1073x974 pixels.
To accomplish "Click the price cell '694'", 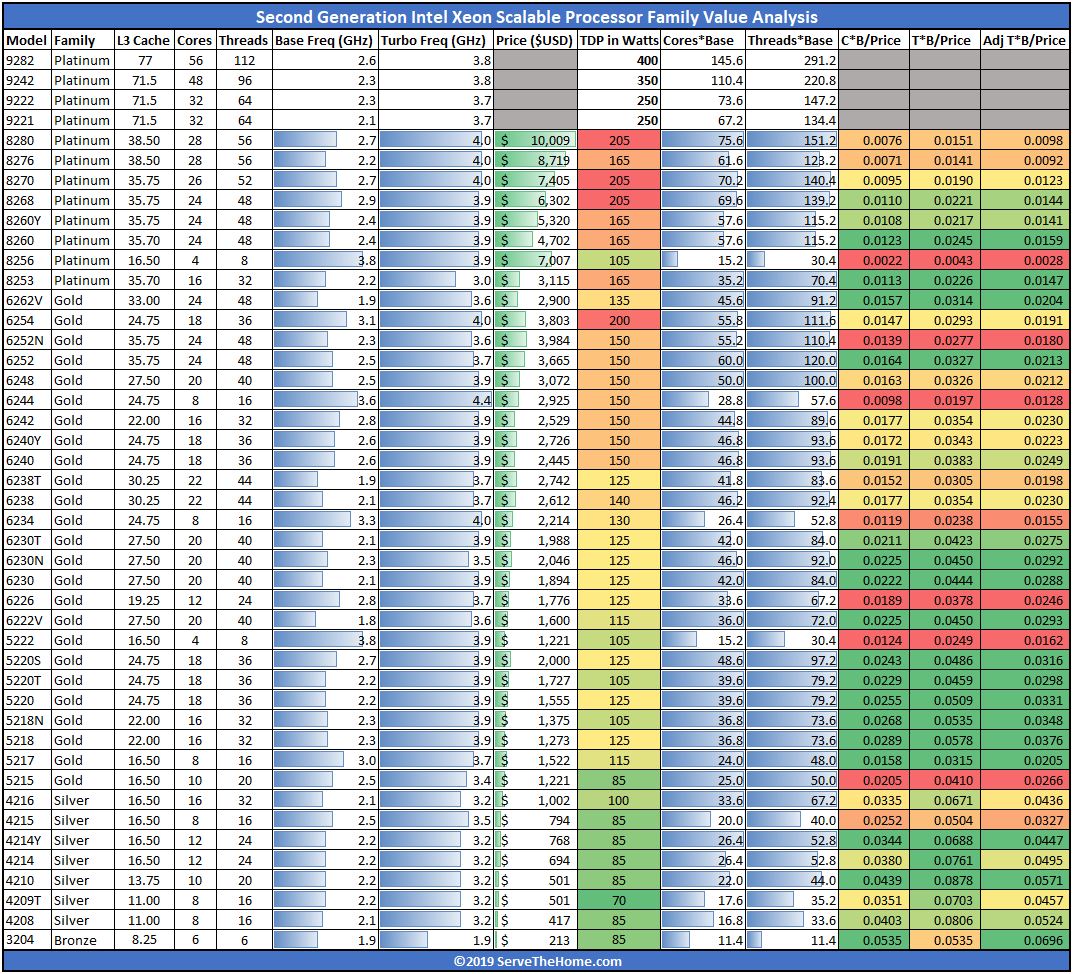I will click(x=535, y=860).
